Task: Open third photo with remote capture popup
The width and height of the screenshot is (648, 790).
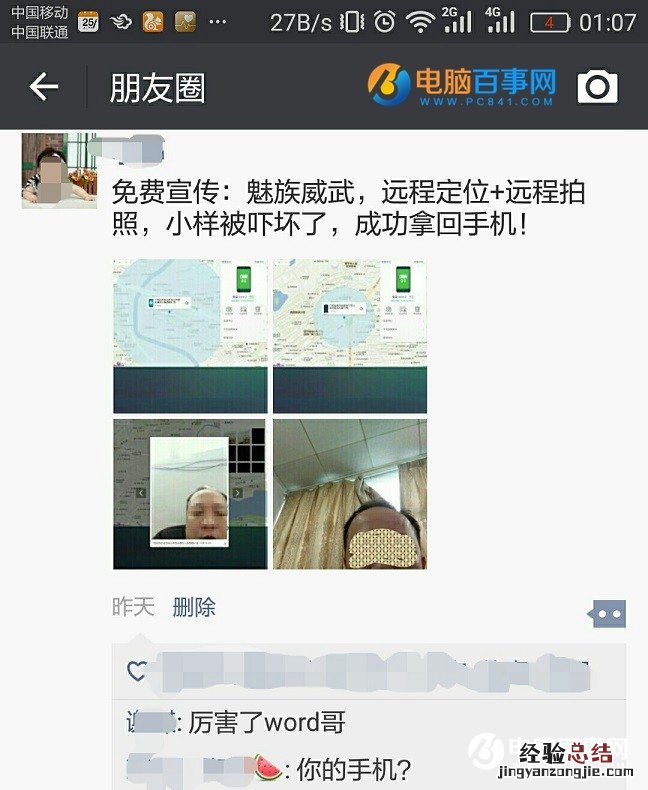Action: 190,494
